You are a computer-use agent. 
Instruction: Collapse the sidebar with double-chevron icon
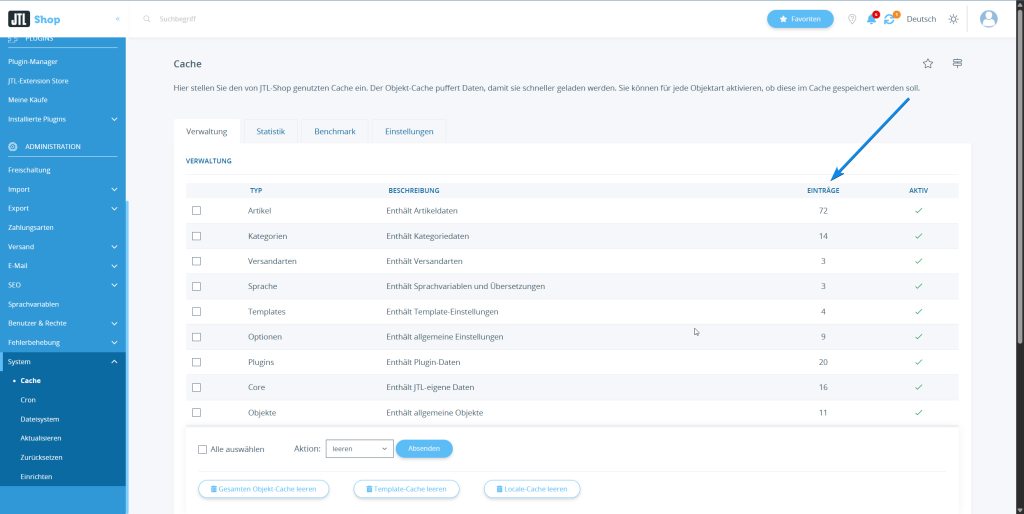point(117,19)
